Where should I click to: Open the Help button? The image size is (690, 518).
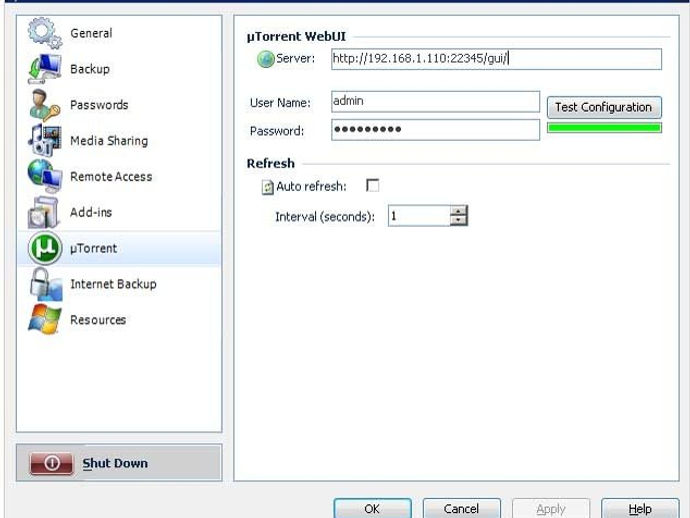click(640, 509)
